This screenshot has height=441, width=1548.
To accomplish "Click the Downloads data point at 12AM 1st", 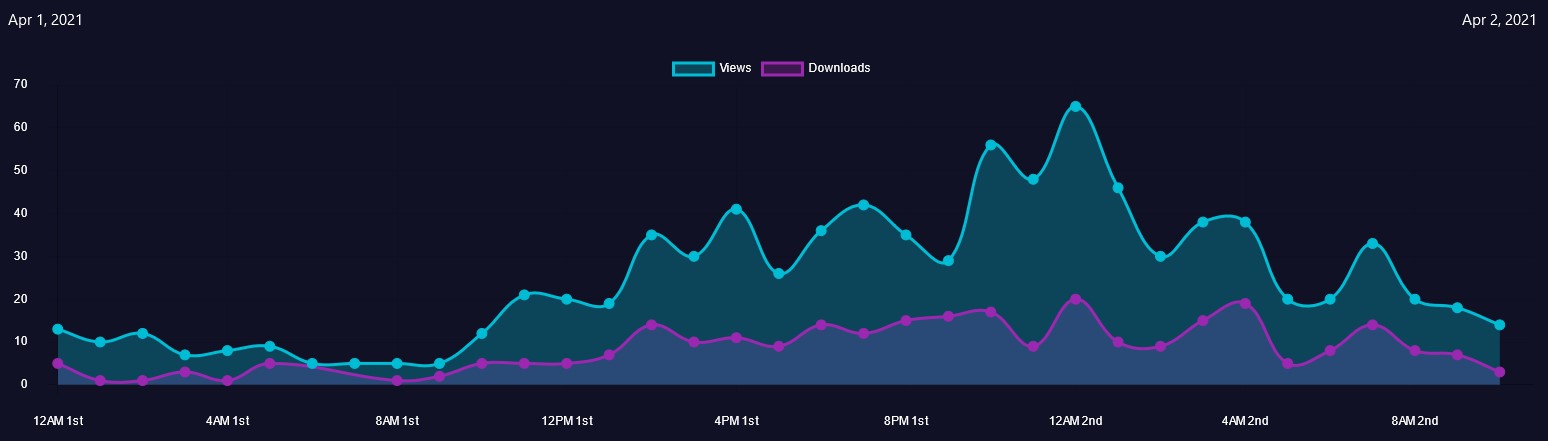I will [58, 363].
